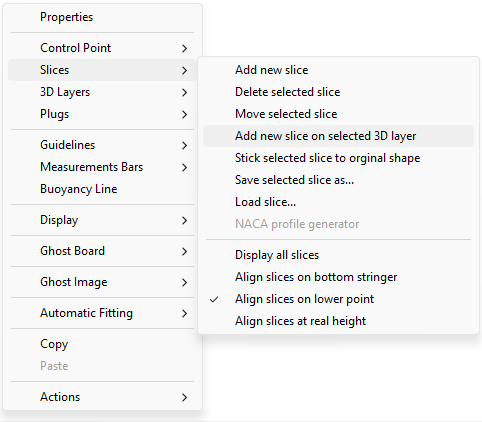Open the Automatic Fitting submenu
482x422 pixels.
pos(102,313)
